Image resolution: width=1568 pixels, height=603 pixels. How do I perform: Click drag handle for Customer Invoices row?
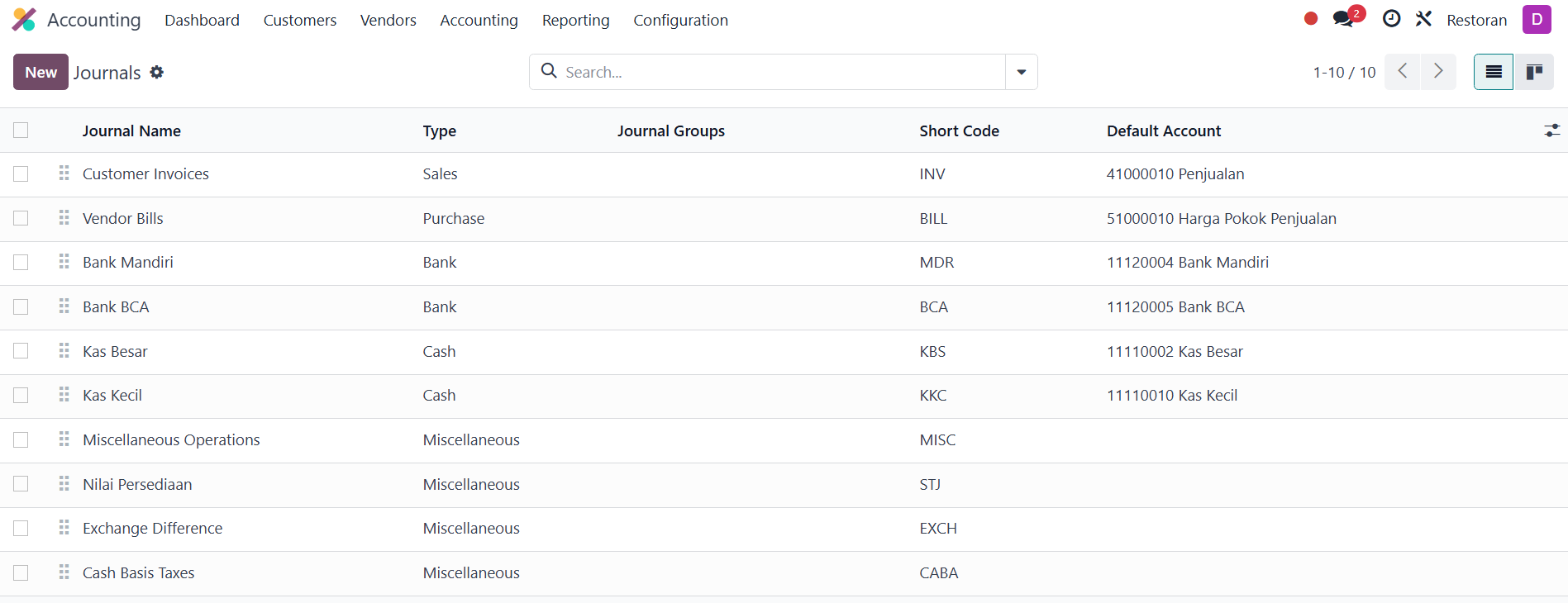click(x=64, y=173)
